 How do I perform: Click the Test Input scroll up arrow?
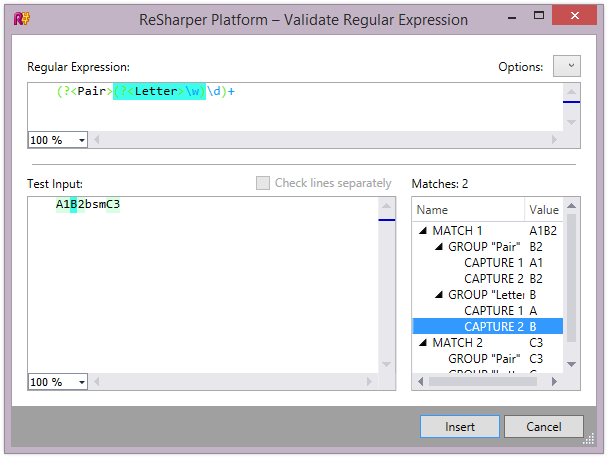tap(386, 206)
